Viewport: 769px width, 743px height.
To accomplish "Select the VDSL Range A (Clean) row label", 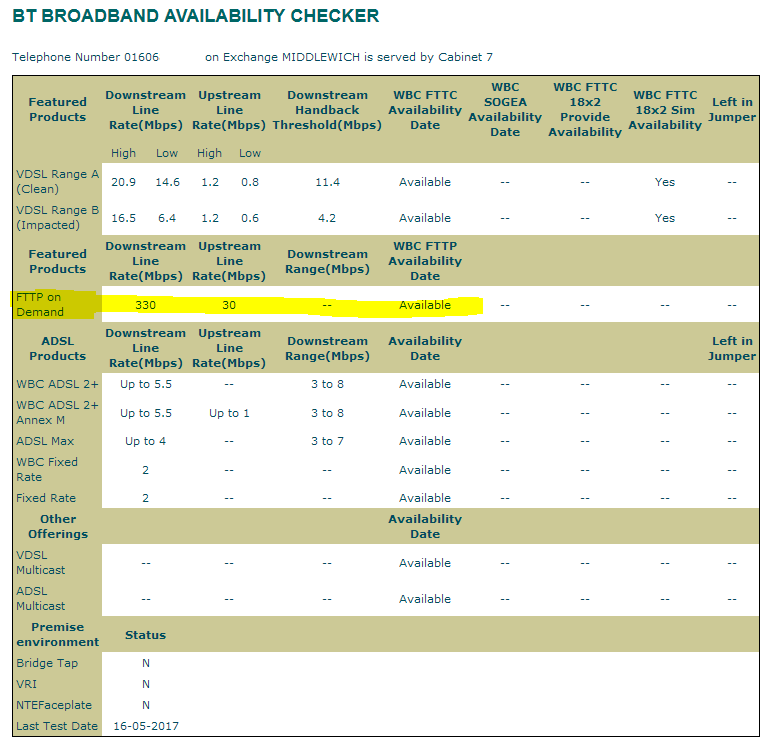I will 57,181.
